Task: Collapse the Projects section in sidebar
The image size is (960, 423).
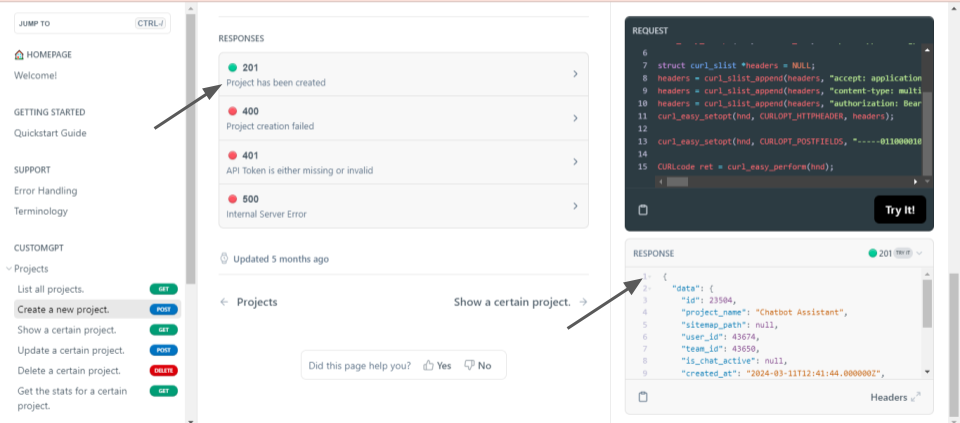Action: (x=9, y=269)
